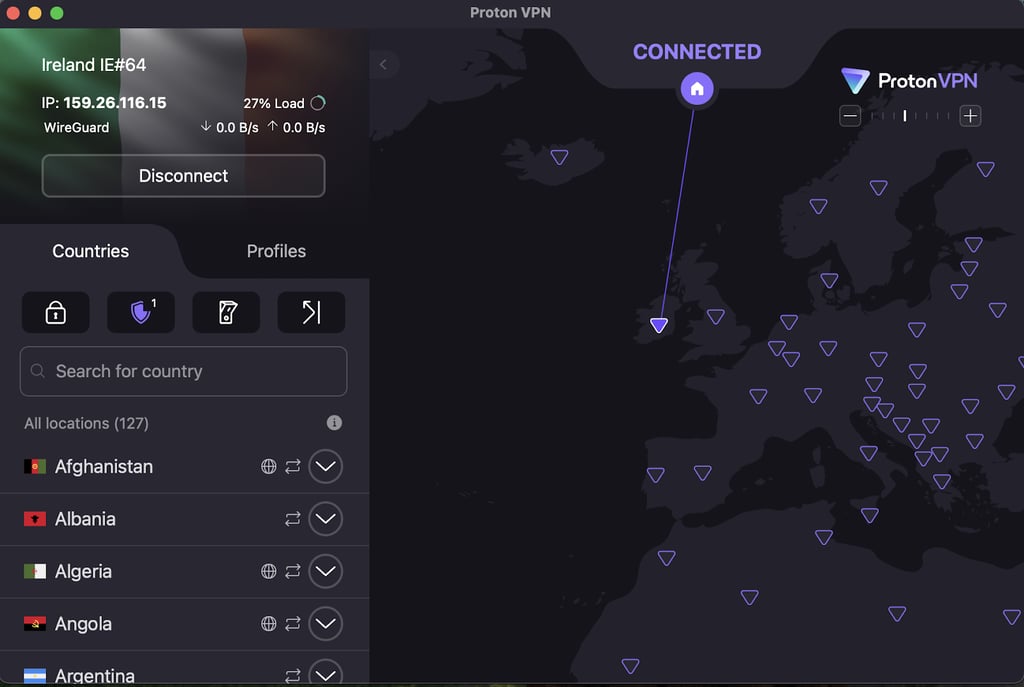Viewport: 1024px width, 687px height.
Task: Click the Sweden server map marker
Action: click(x=878, y=188)
